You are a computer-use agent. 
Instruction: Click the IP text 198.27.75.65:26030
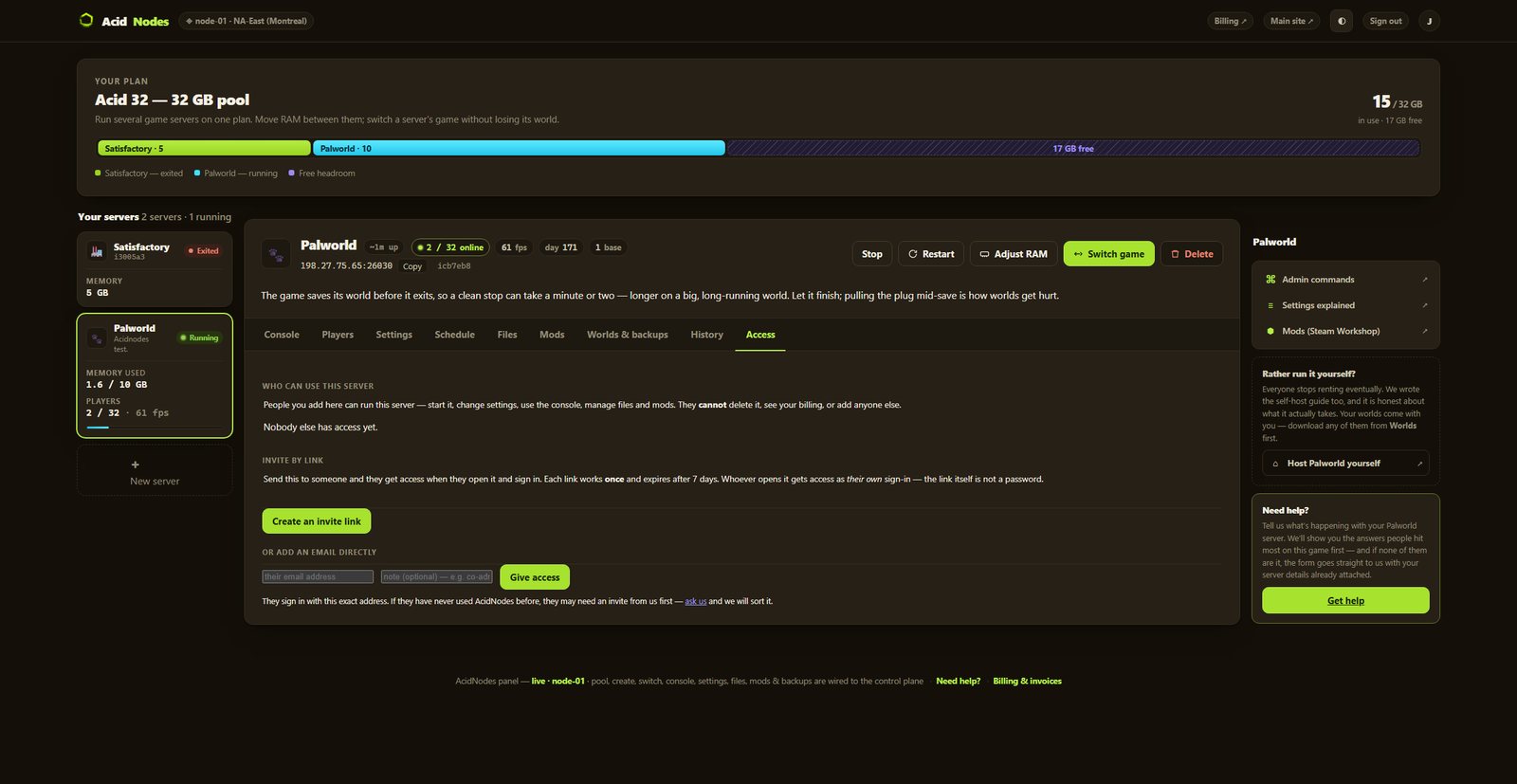tap(346, 266)
